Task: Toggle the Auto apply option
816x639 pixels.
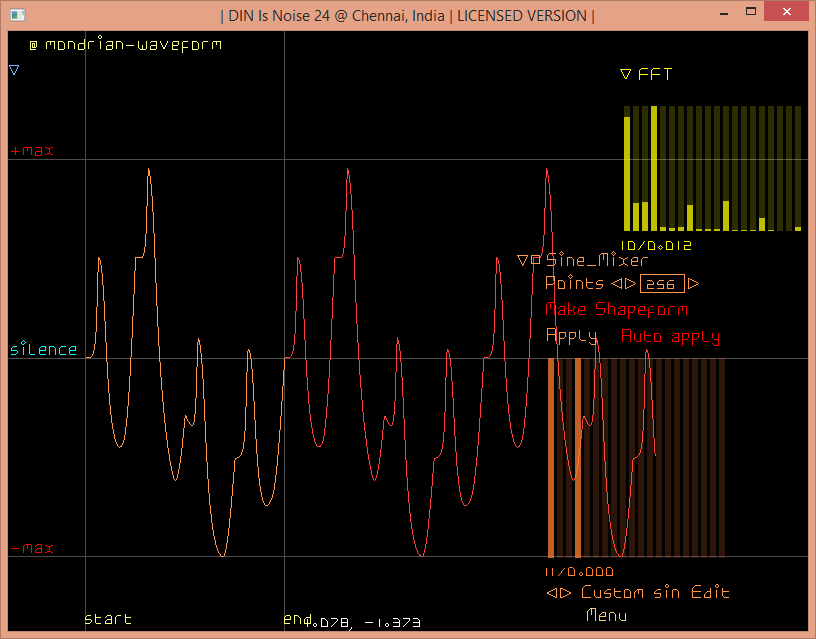Action: (x=670, y=337)
